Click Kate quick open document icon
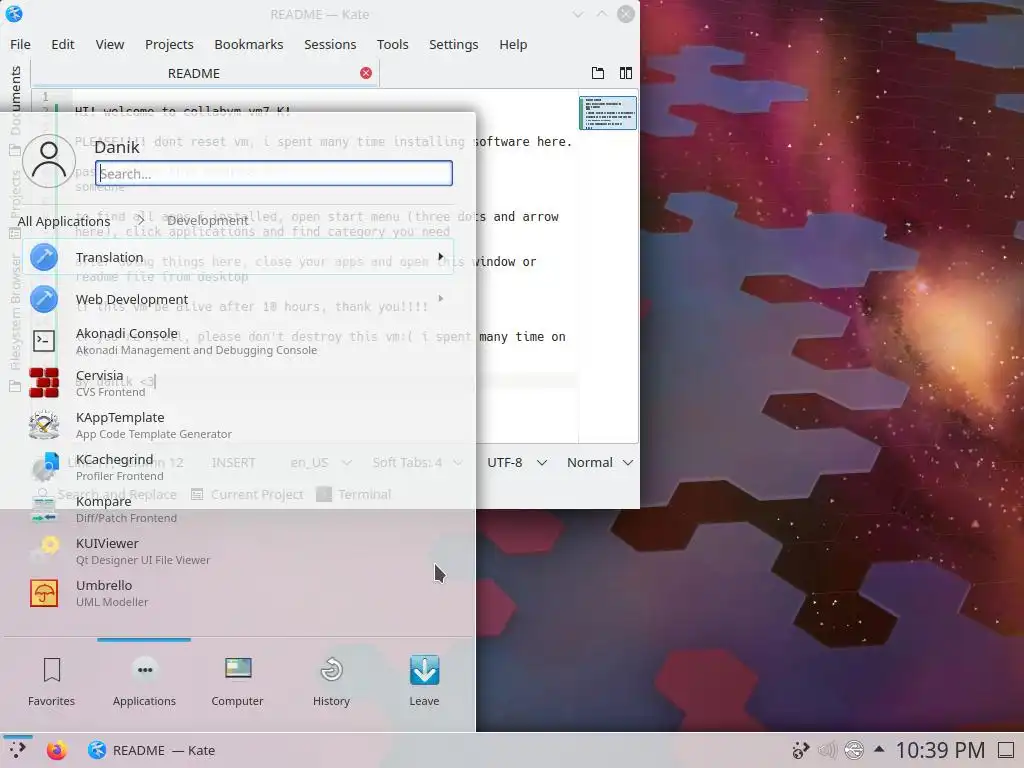 tap(598, 73)
